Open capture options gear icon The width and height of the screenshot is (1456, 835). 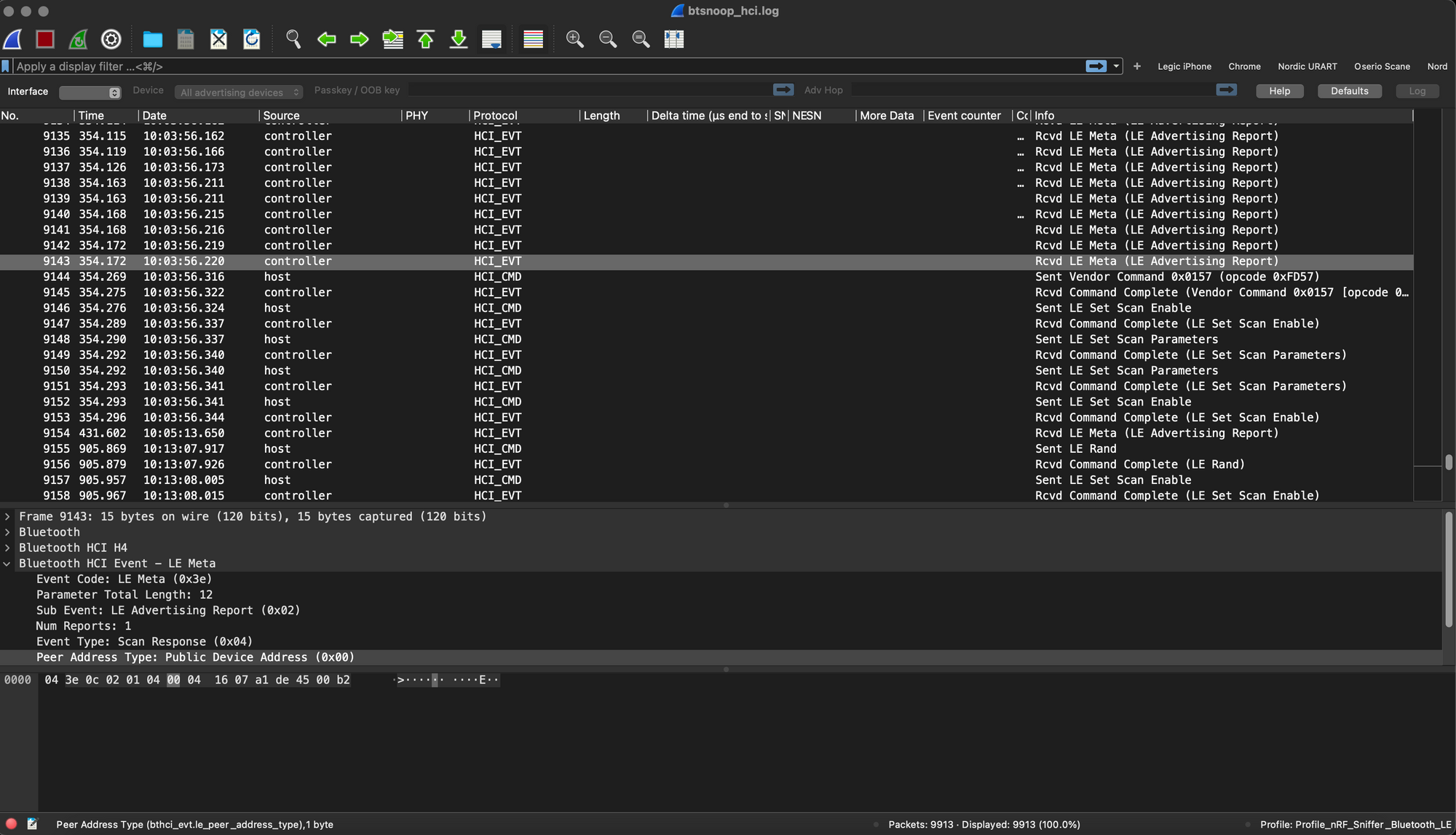(111, 39)
